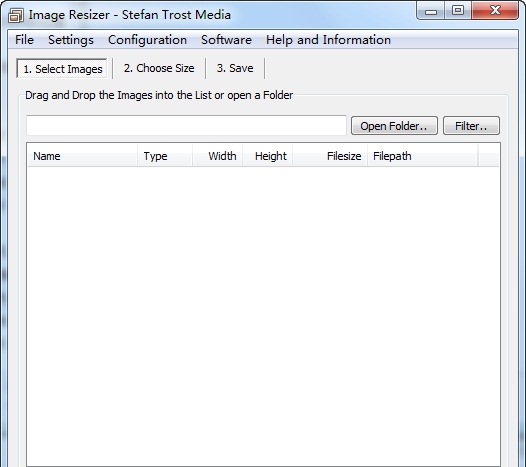
Task: Open the Settings menu
Action: point(71,40)
